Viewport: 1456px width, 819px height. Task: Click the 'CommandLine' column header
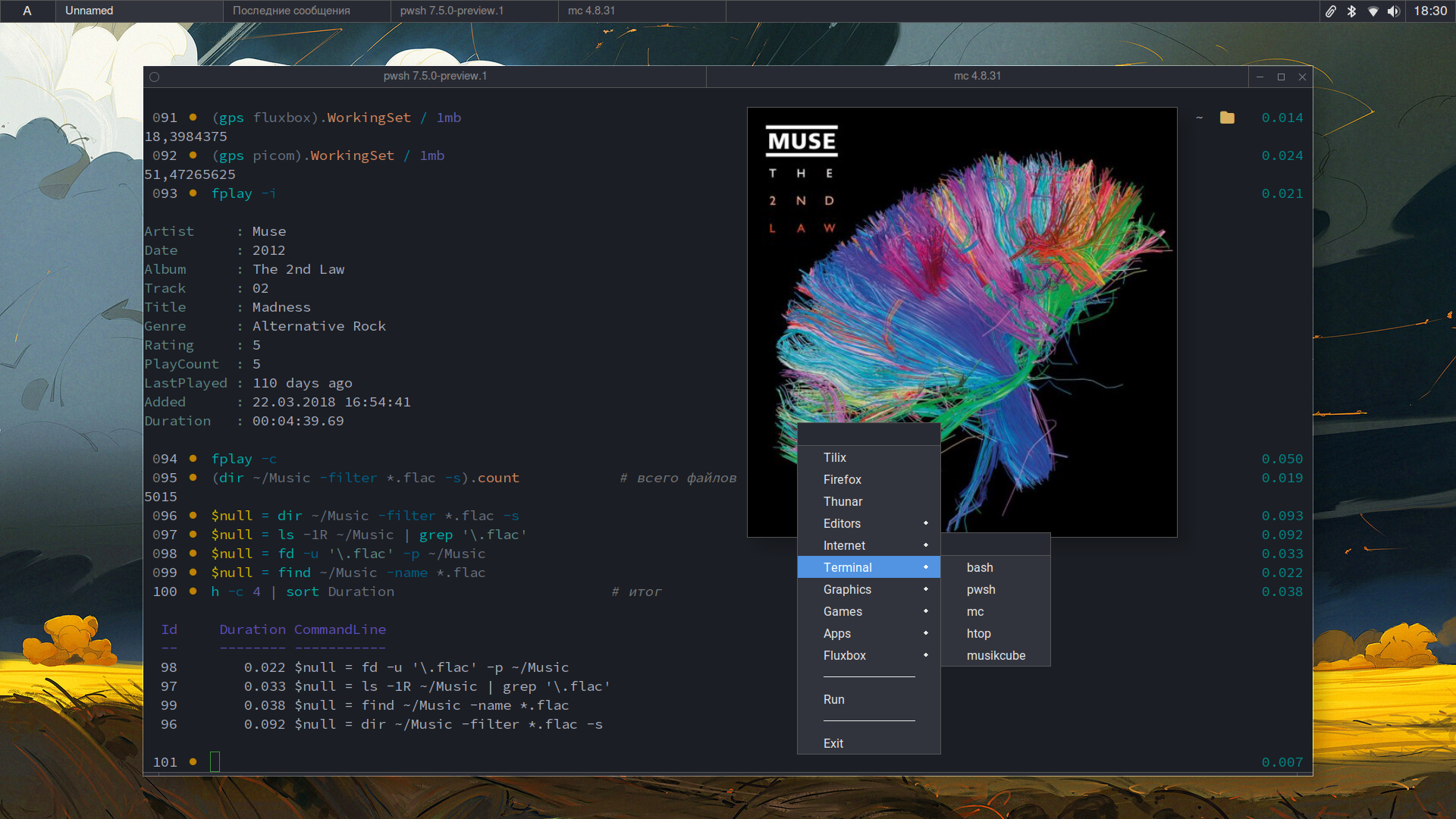(x=340, y=629)
